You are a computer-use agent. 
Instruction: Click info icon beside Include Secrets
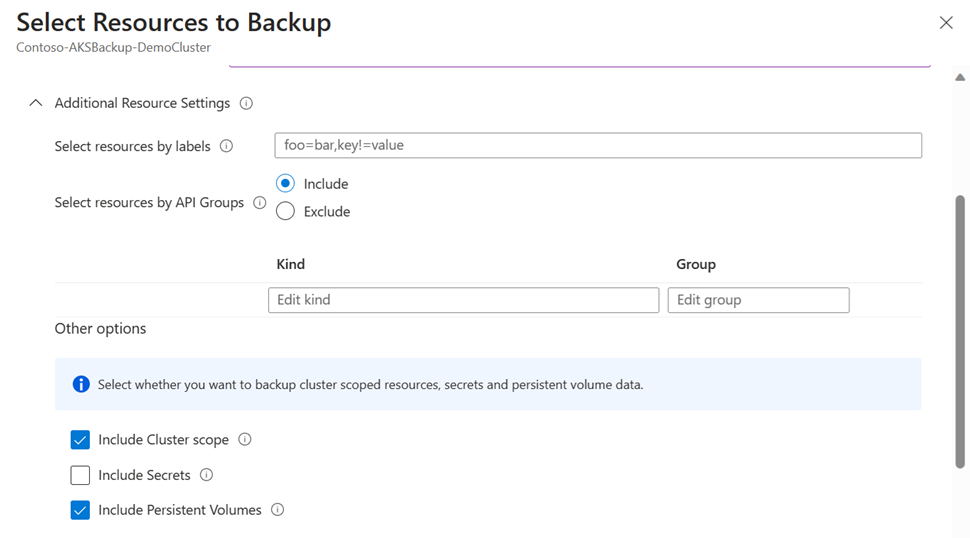click(x=207, y=475)
